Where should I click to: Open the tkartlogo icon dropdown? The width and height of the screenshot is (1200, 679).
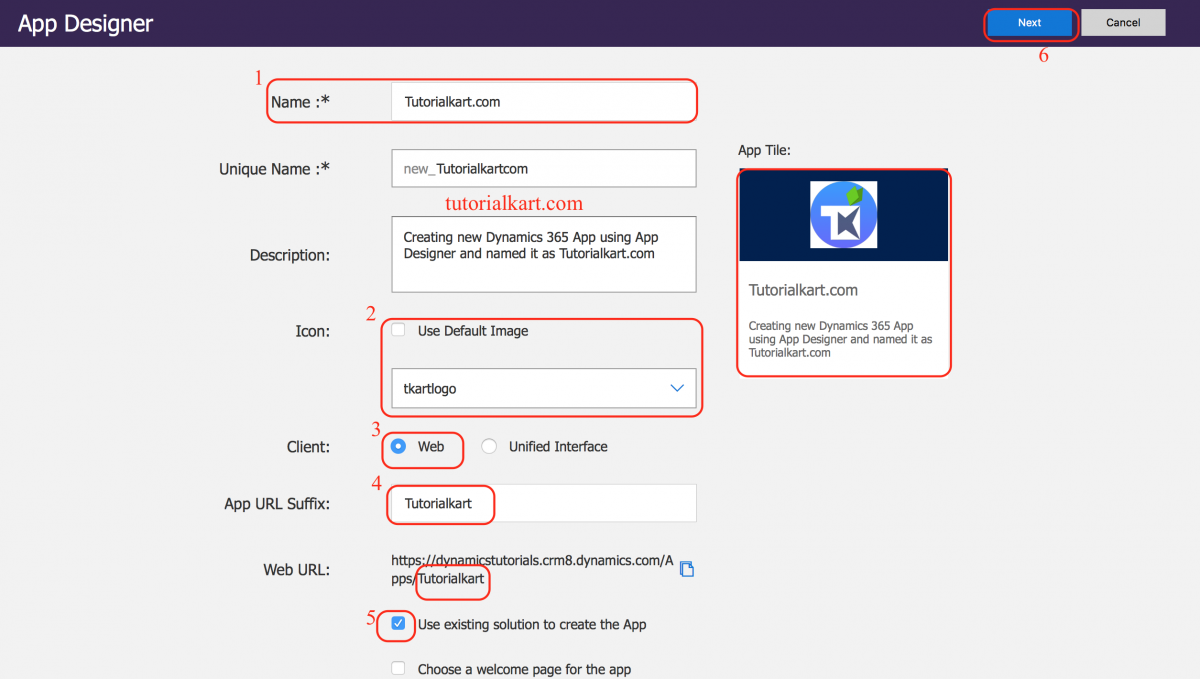pyautogui.click(x=543, y=388)
